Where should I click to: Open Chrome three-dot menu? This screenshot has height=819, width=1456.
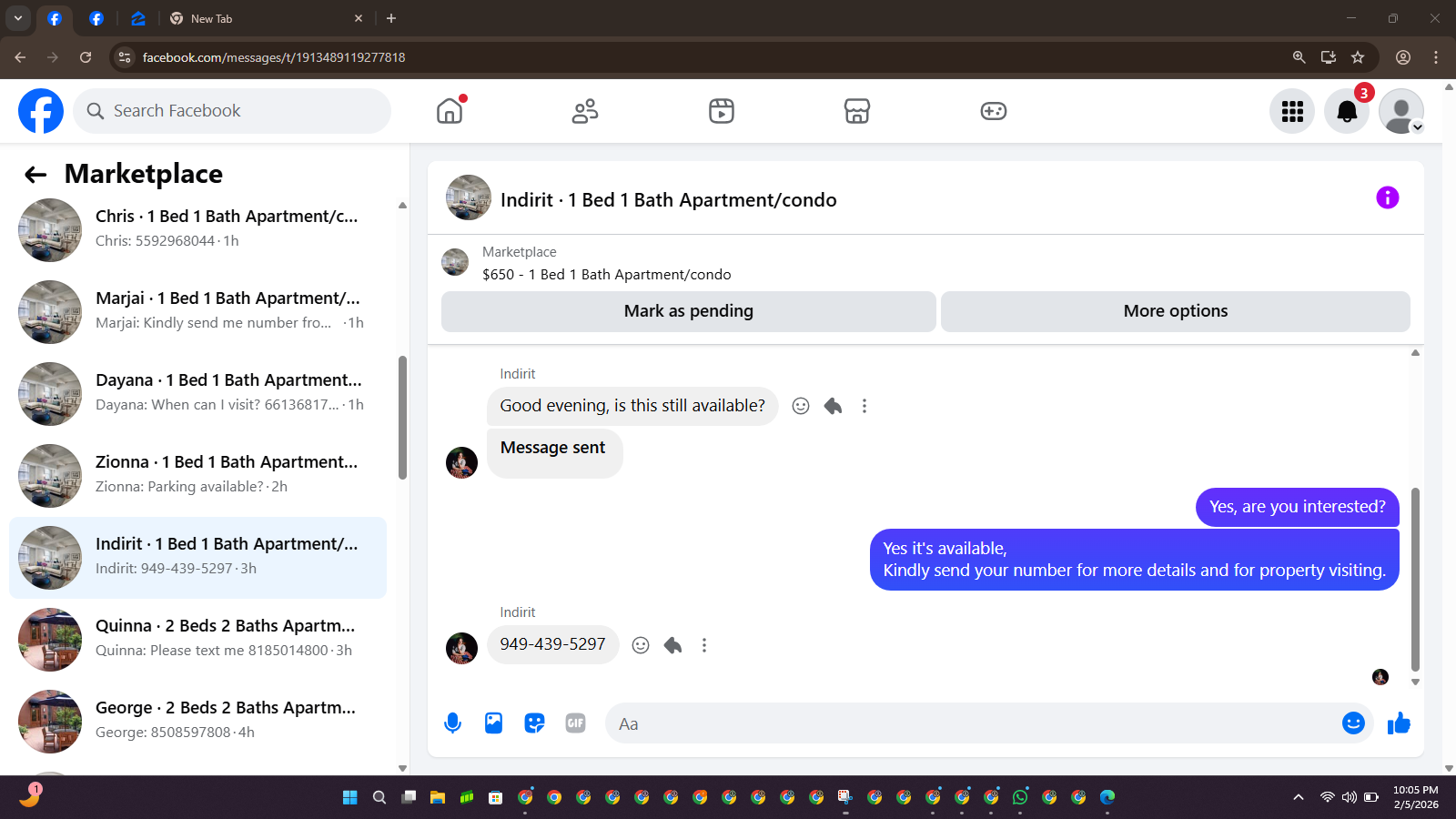click(x=1436, y=57)
